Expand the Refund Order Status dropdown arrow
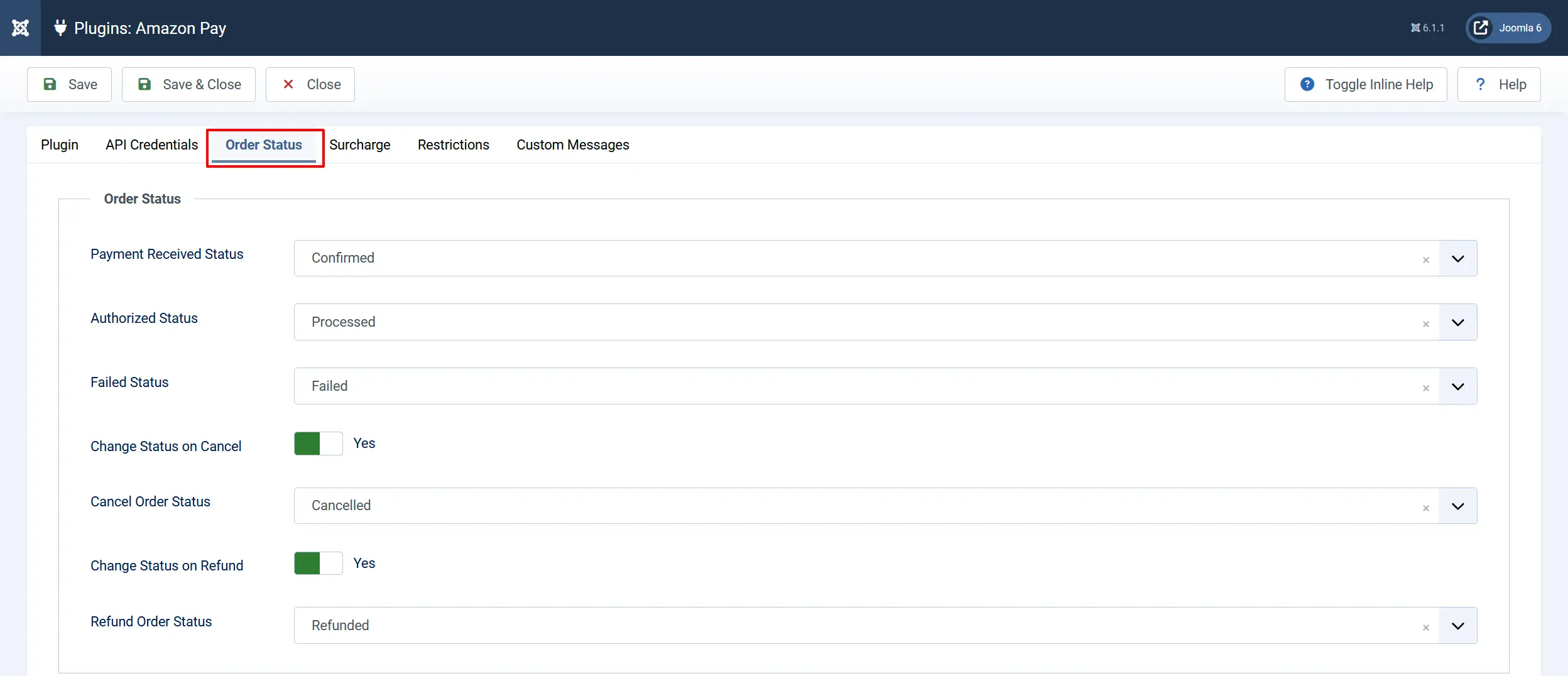1568x676 pixels. (x=1458, y=626)
